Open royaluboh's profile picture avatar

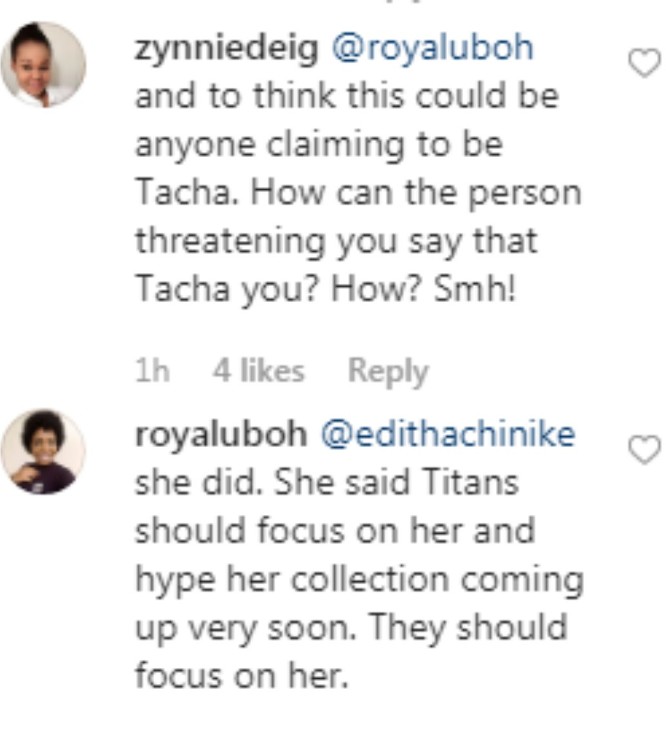pos(44,452)
